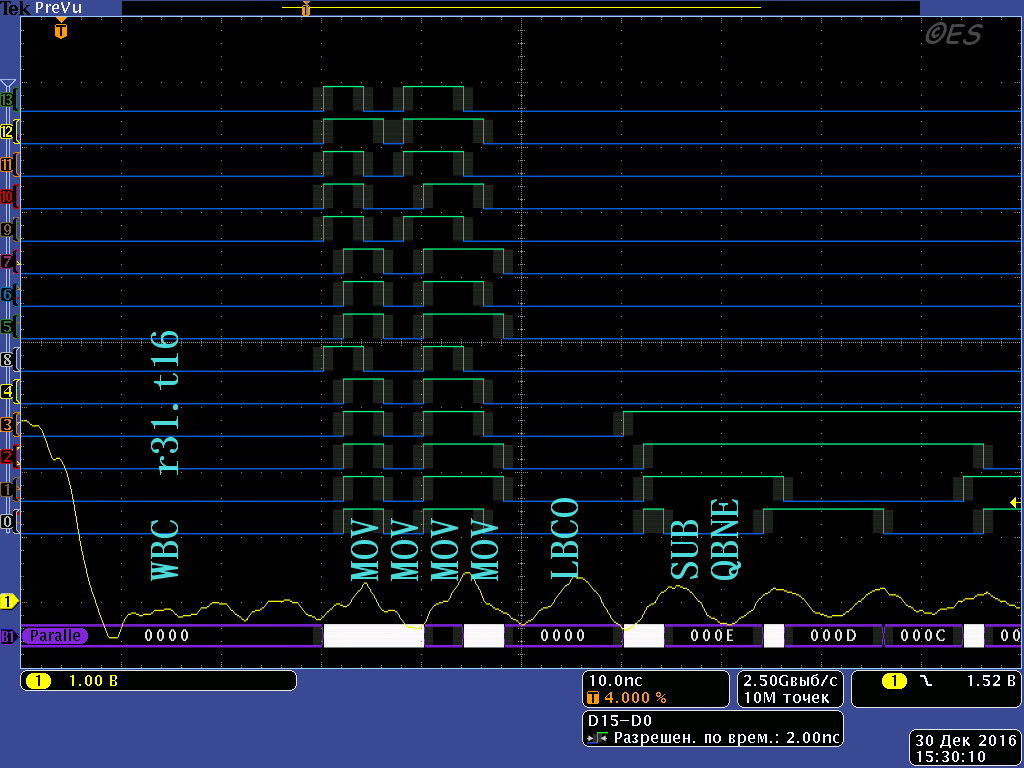Click the bus value '000C'
The height and width of the screenshot is (768, 1024).
tap(923, 635)
